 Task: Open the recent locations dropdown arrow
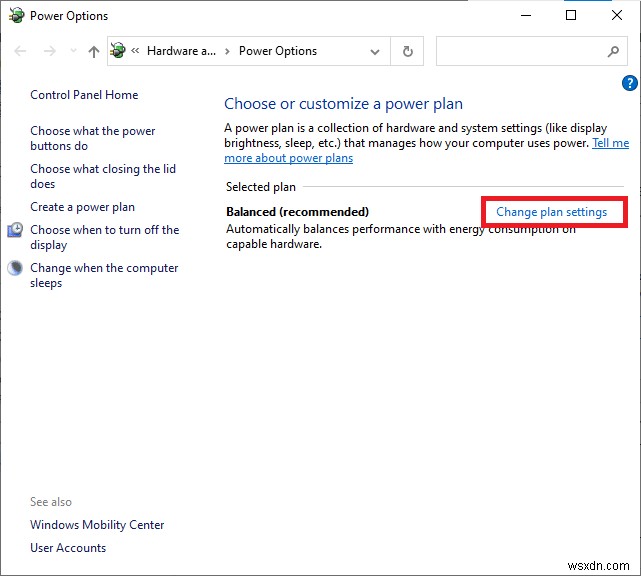click(x=73, y=51)
